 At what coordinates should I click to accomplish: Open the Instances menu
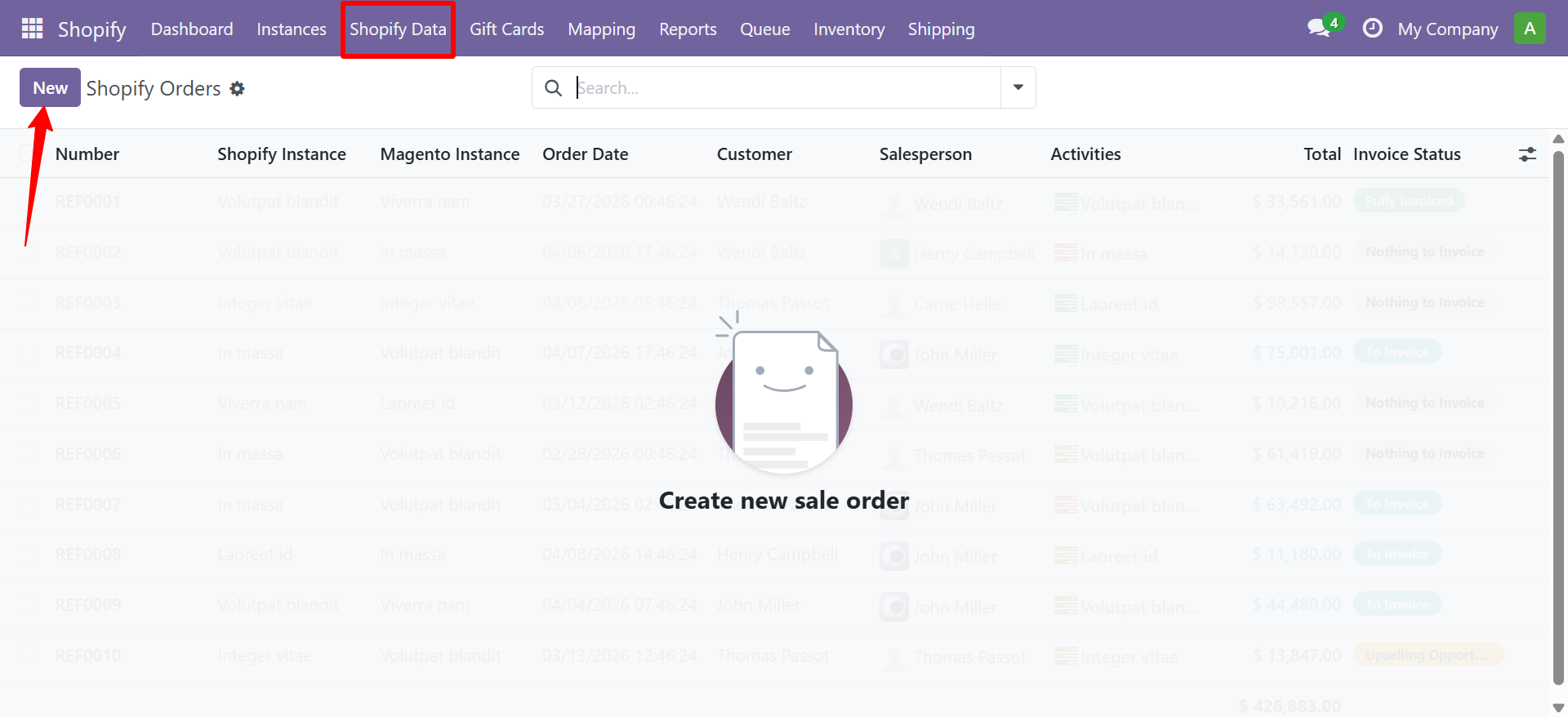(292, 29)
